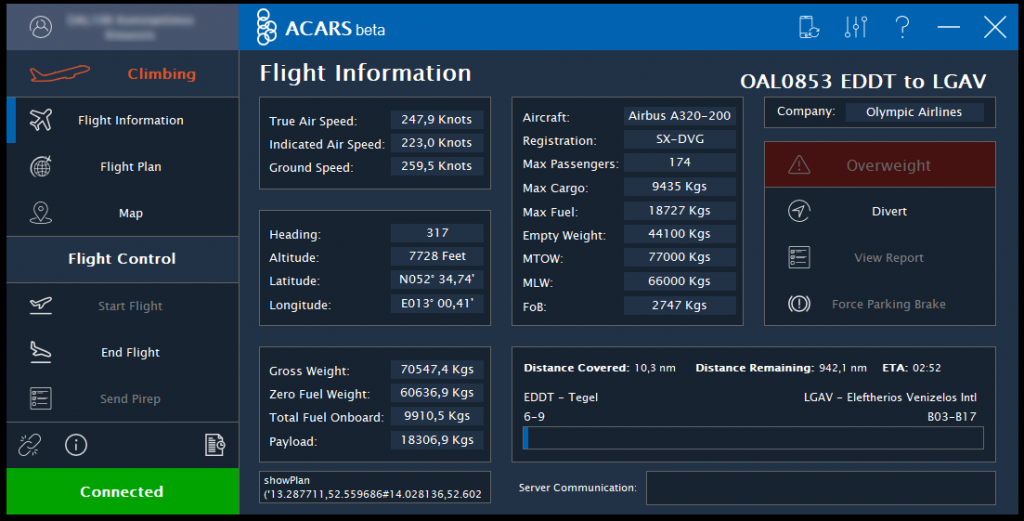Click the showPlan coordinates text box
Viewport: 1024px width, 521px height.
(375, 487)
